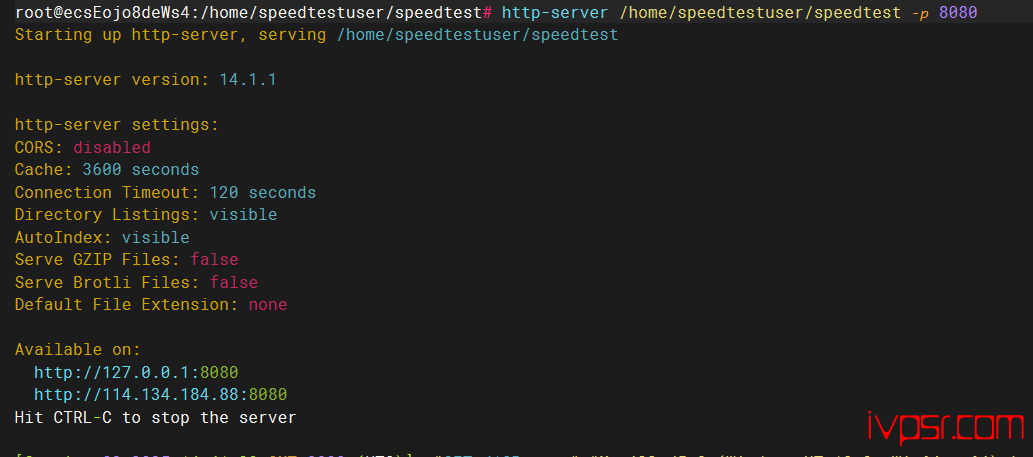Click the CORS disabled value
This screenshot has width=1033, height=457.
(x=112, y=148)
